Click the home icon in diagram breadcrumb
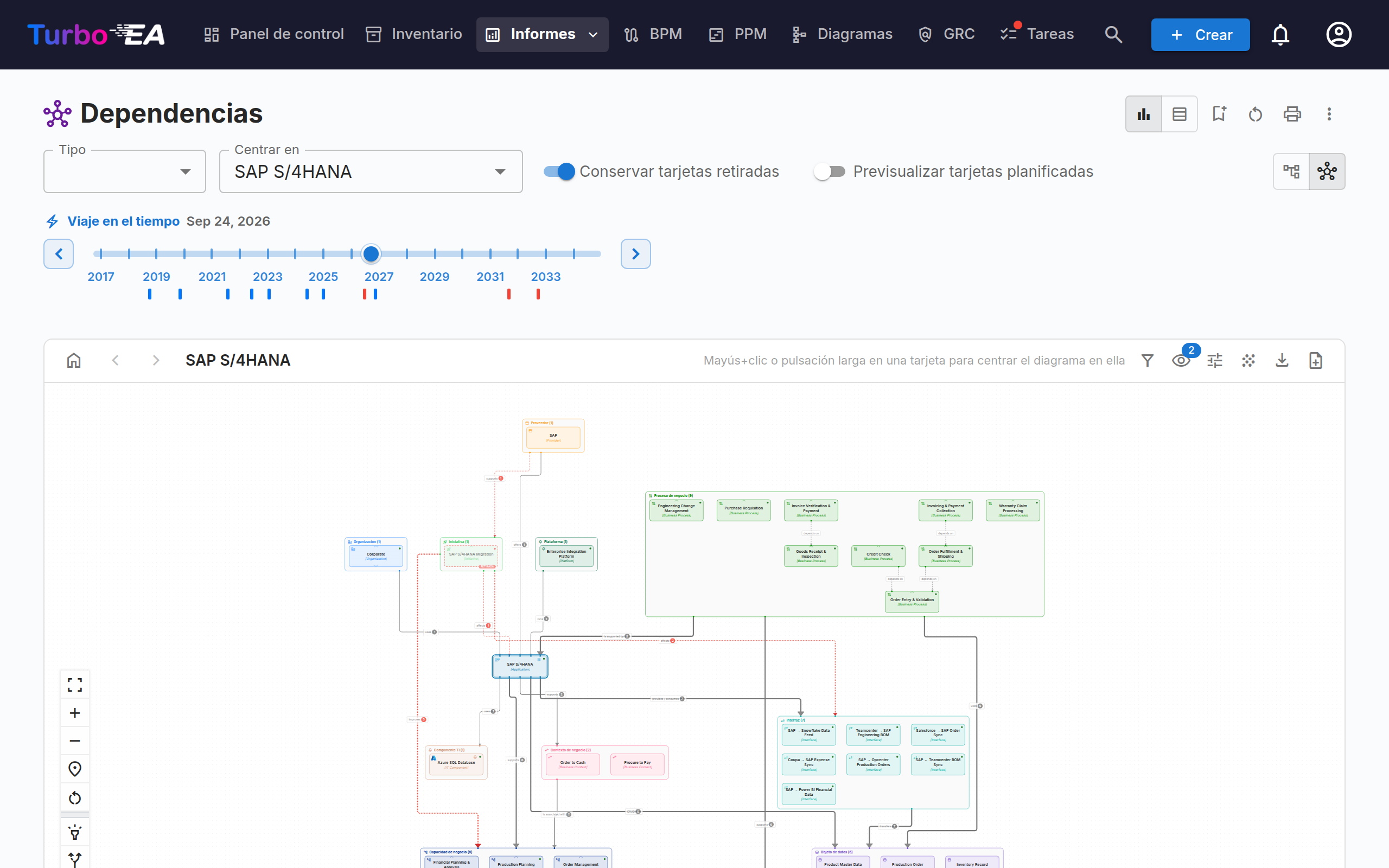Viewport: 1389px width, 868px height. 74,361
